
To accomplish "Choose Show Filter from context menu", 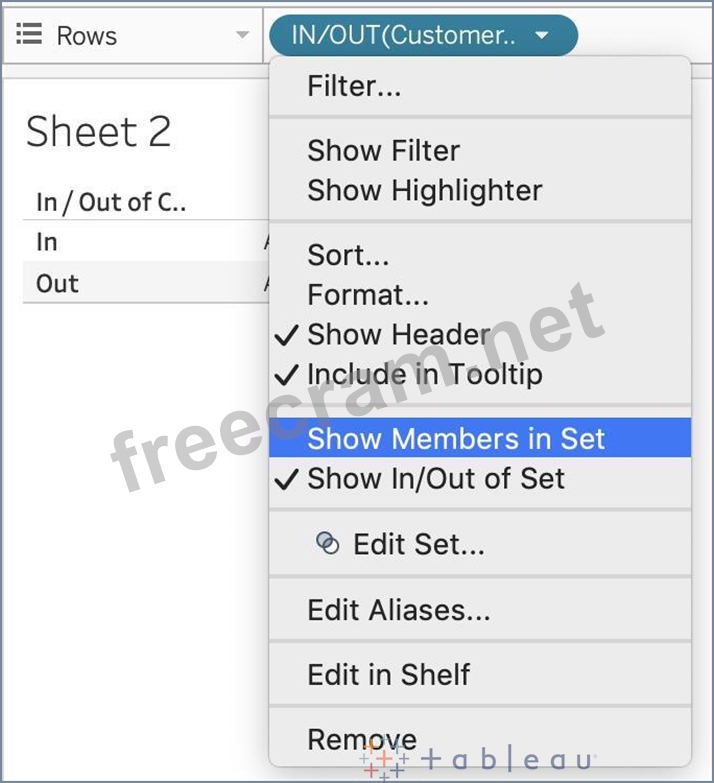I will pyautogui.click(x=383, y=151).
